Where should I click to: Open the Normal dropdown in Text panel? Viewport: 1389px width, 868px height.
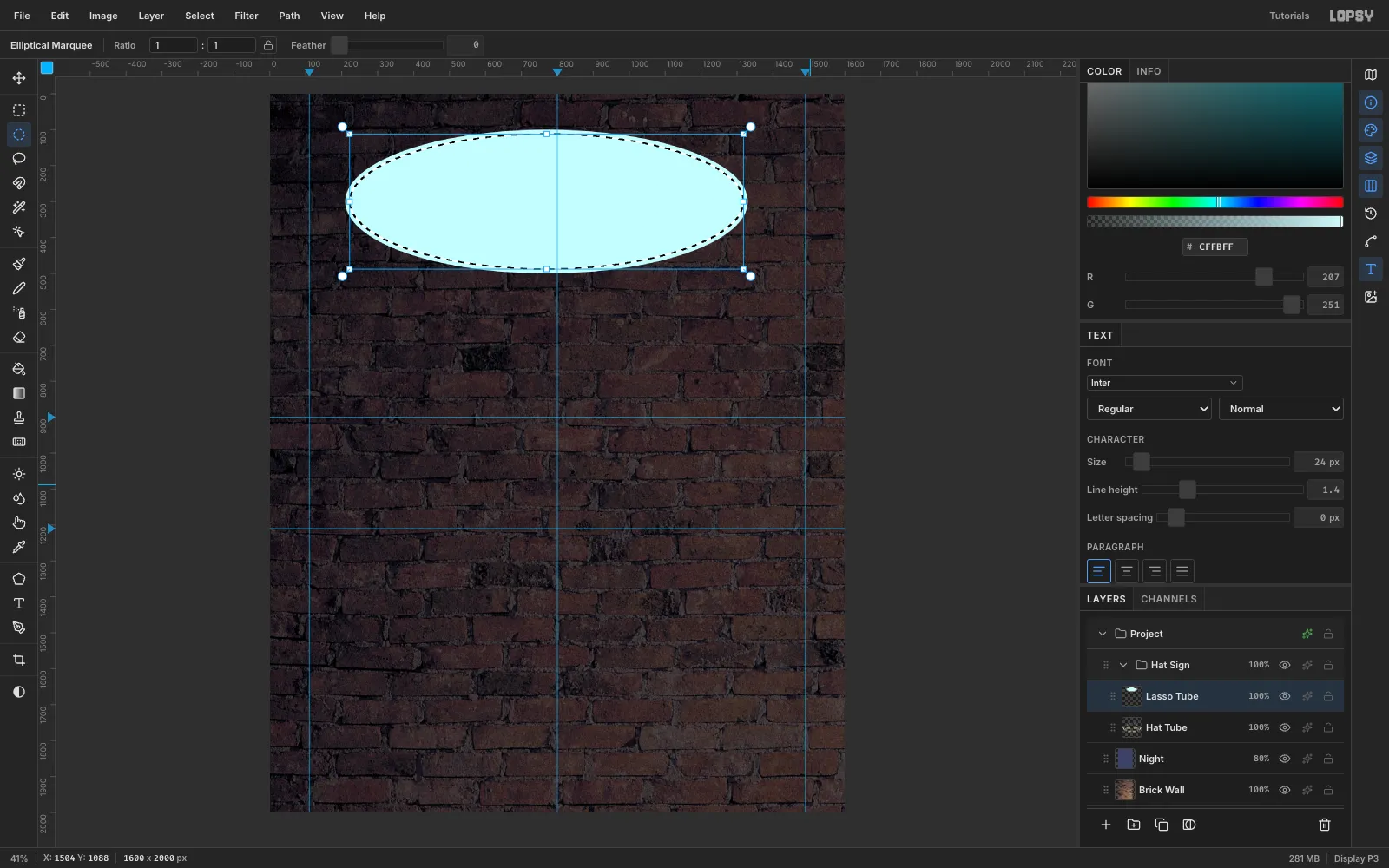(x=1281, y=409)
